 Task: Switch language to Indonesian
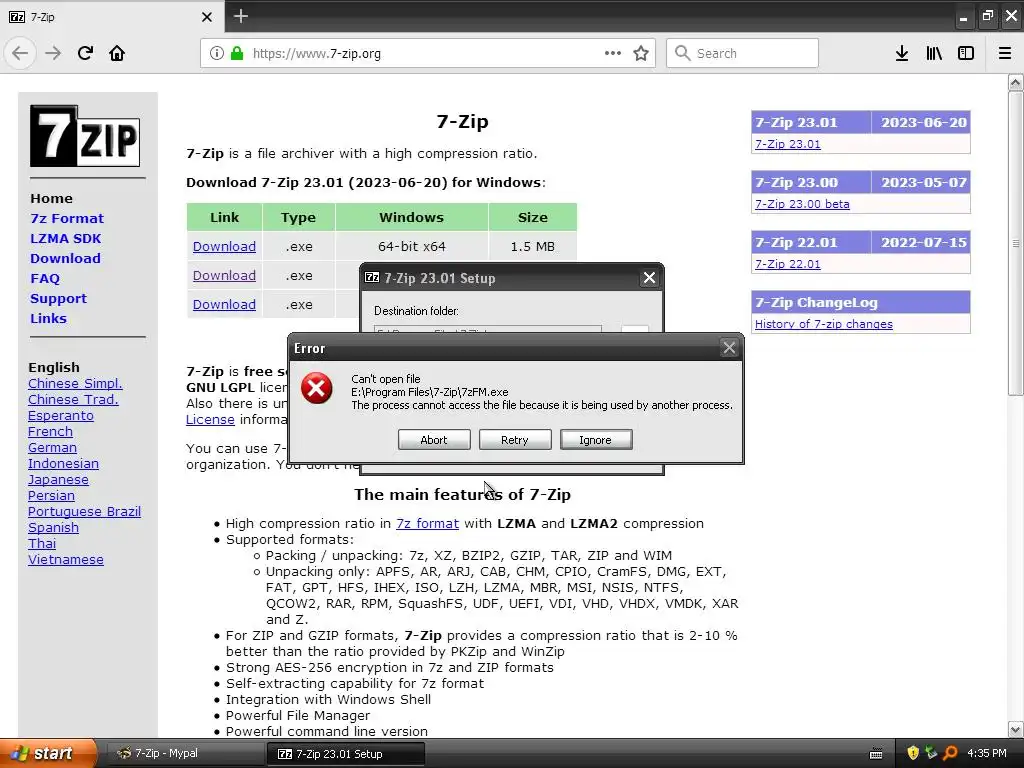[x=63, y=463]
